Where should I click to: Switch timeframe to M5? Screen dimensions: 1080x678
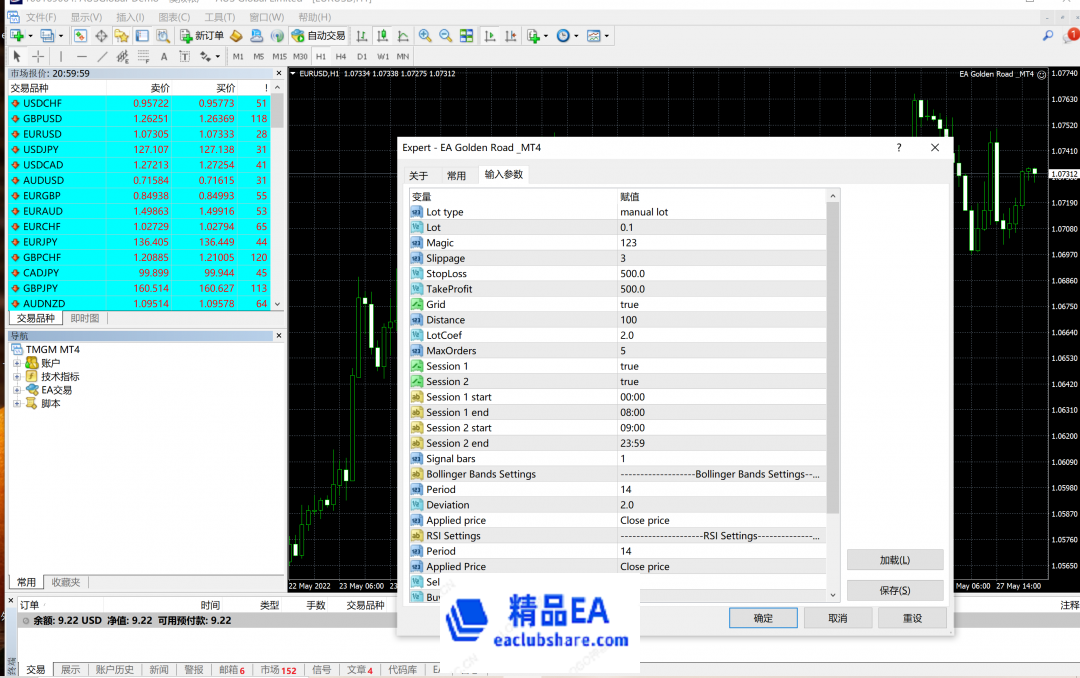pos(258,56)
